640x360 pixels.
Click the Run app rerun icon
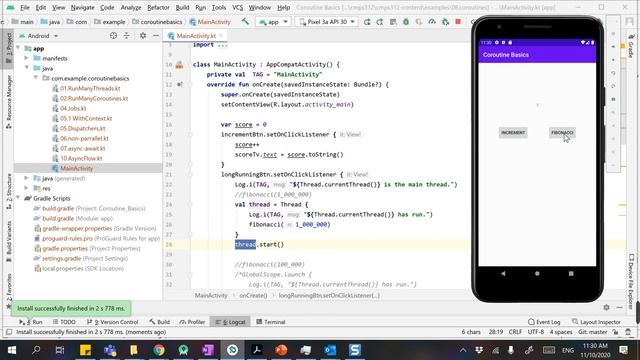(367, 22)
